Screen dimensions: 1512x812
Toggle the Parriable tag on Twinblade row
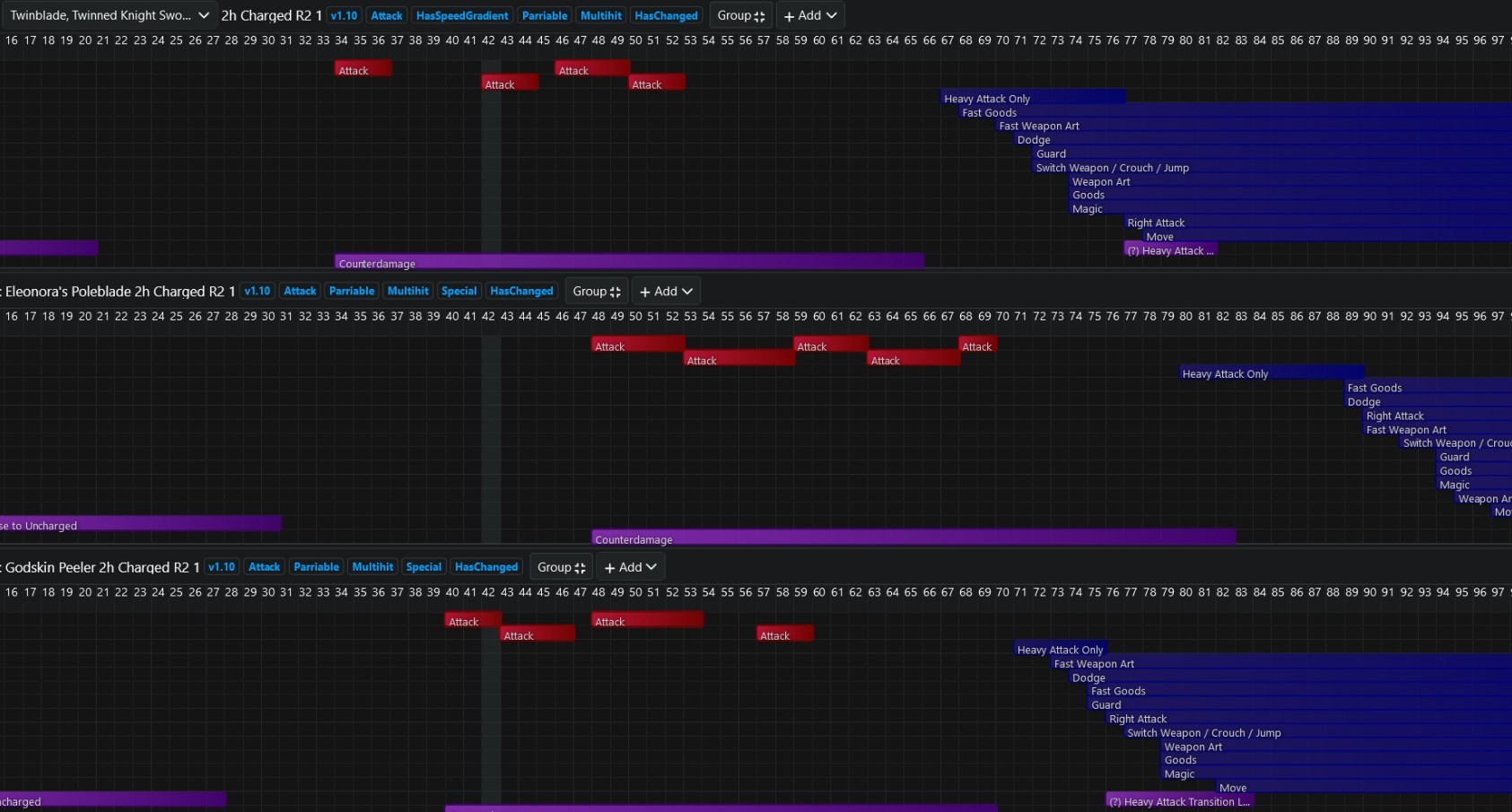[x=545, y=15]
